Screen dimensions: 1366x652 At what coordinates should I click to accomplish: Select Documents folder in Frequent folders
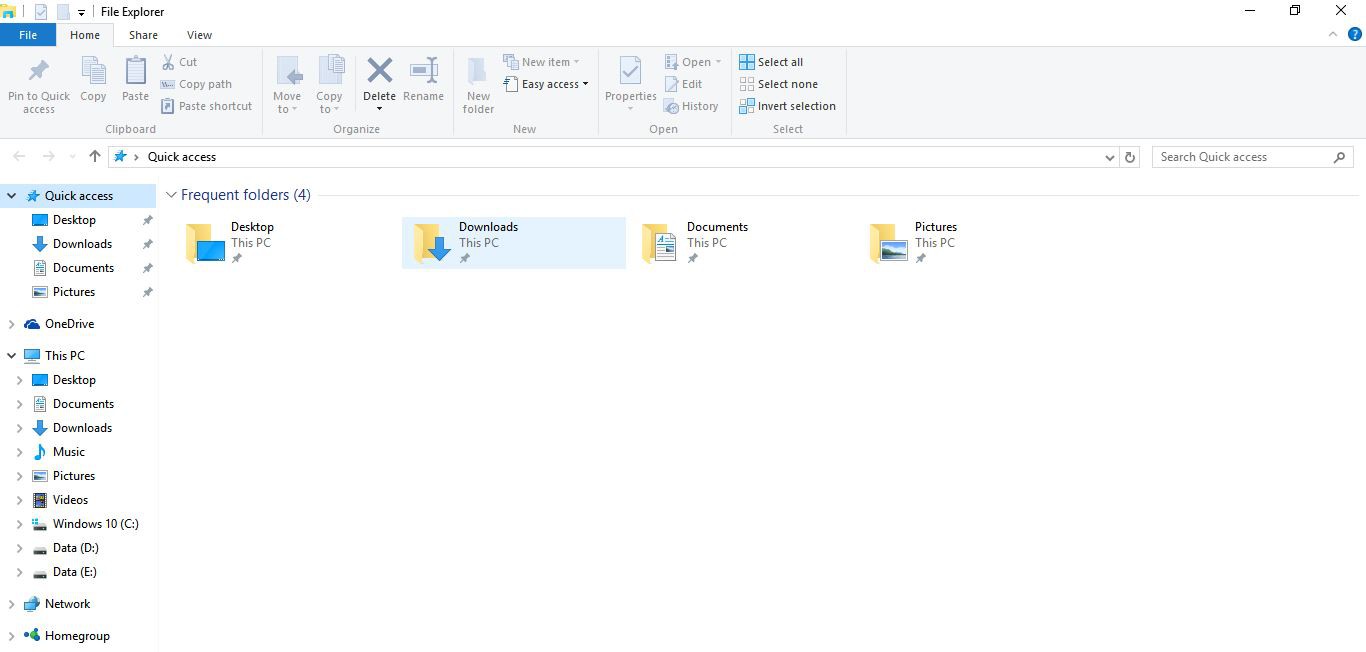[x=742, y=243]
